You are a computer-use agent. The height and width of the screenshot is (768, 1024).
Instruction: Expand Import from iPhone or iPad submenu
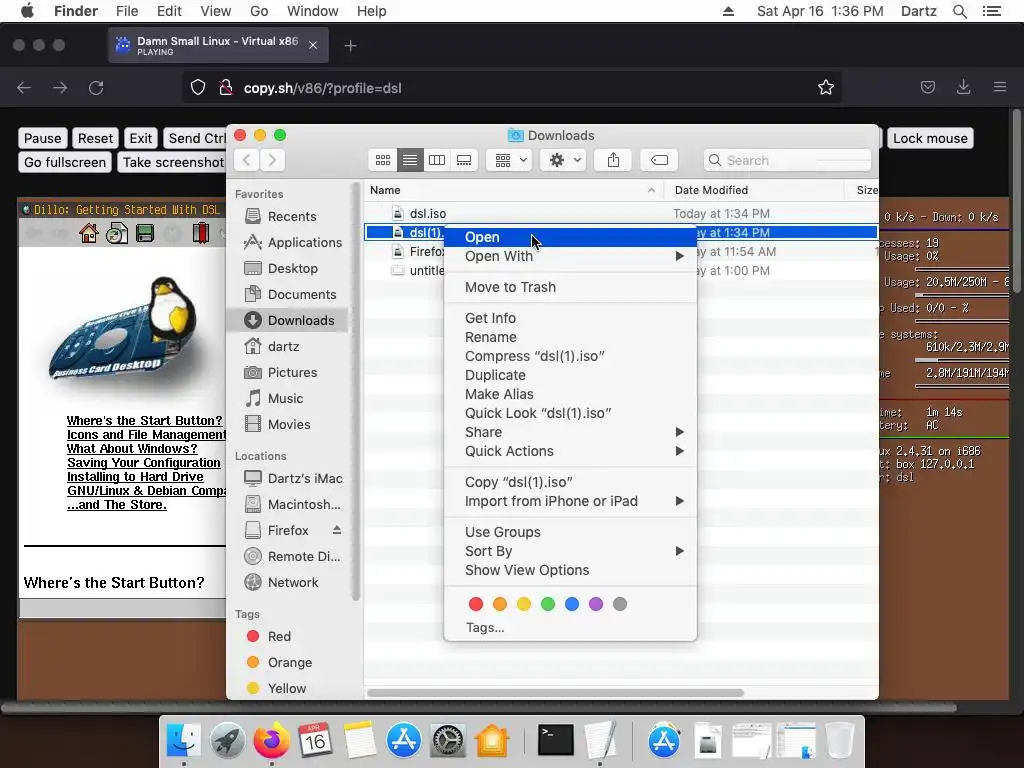point(570,501)
